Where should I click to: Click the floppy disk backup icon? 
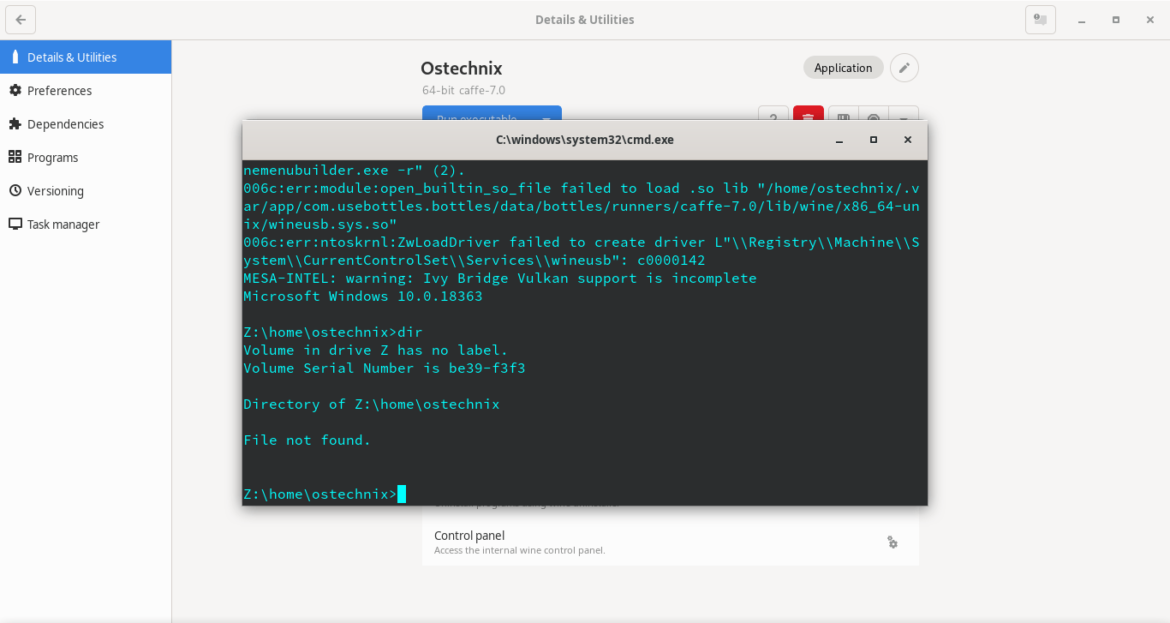click(x=843, y=115)
